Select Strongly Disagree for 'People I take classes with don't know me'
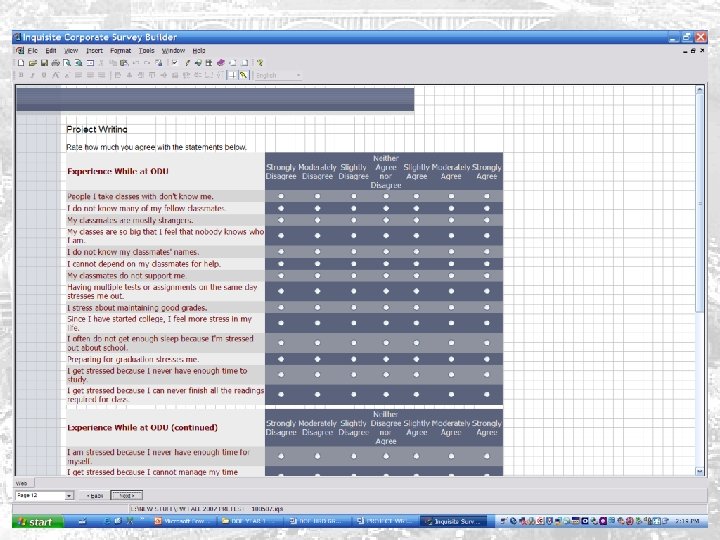The image size is (720, 540). pyautogui.click(x=281, y=196)
